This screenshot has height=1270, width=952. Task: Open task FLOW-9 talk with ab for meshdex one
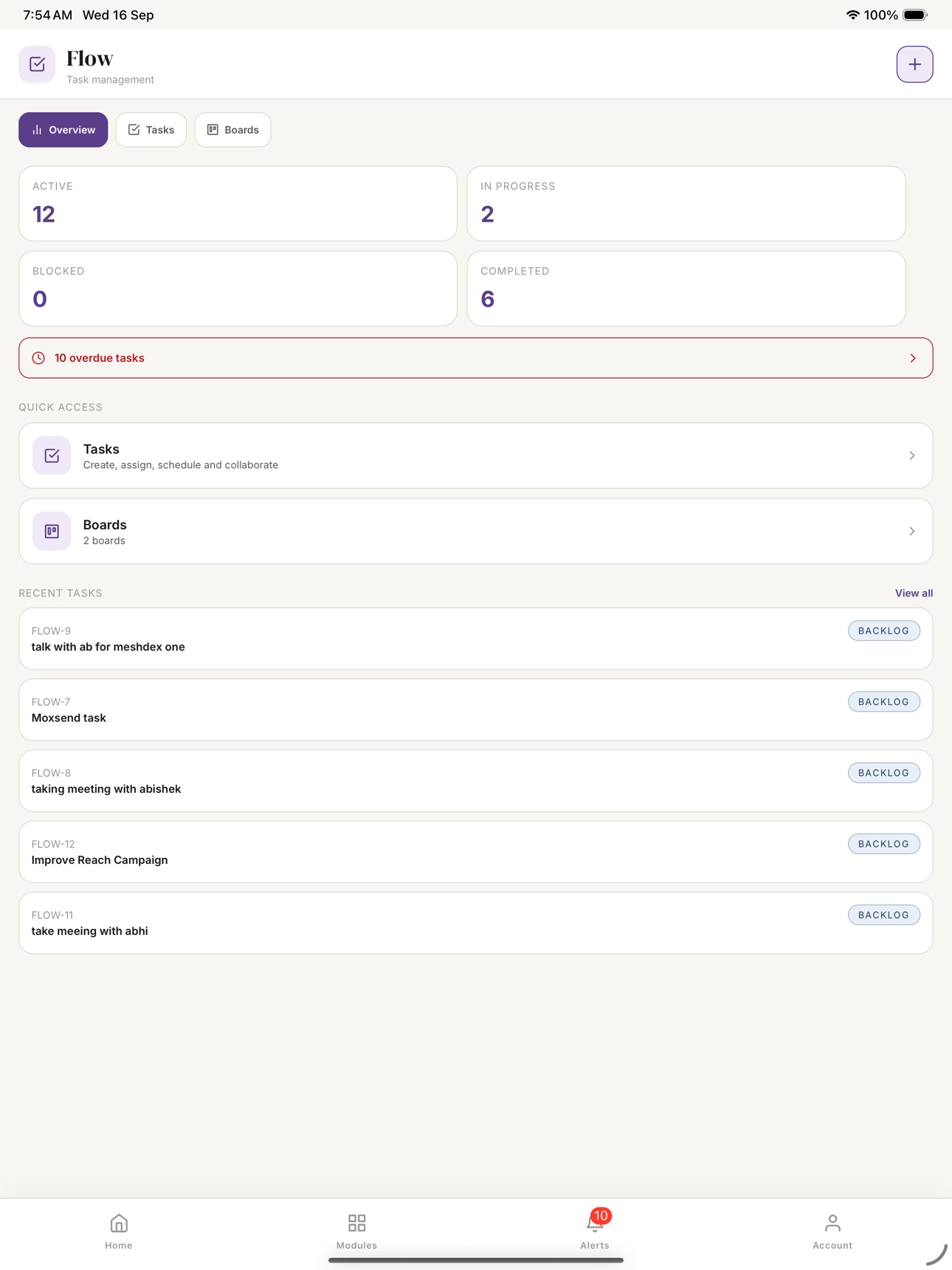point(476,639)
